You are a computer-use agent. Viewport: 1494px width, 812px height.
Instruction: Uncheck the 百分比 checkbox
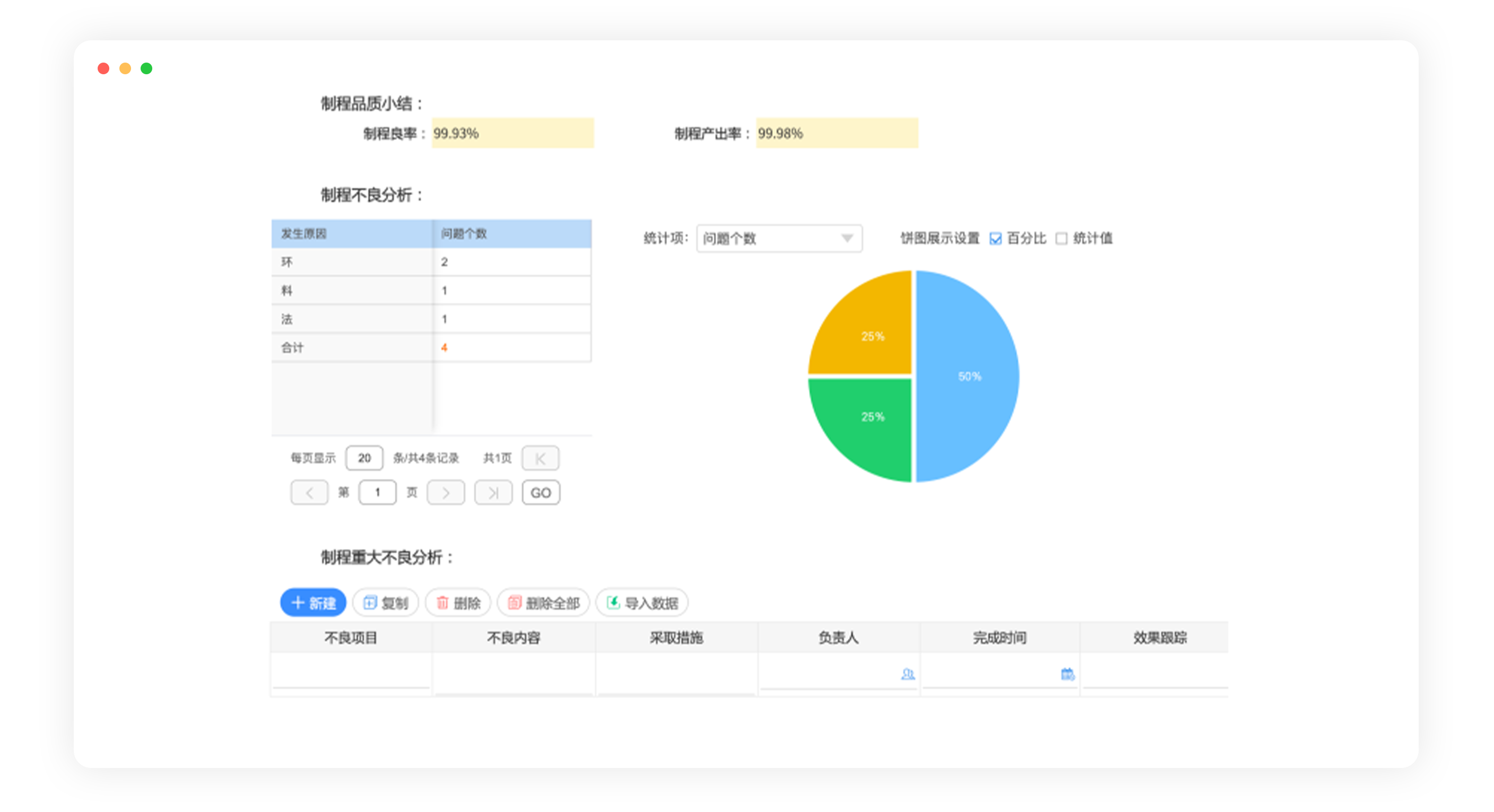point(995,238)
